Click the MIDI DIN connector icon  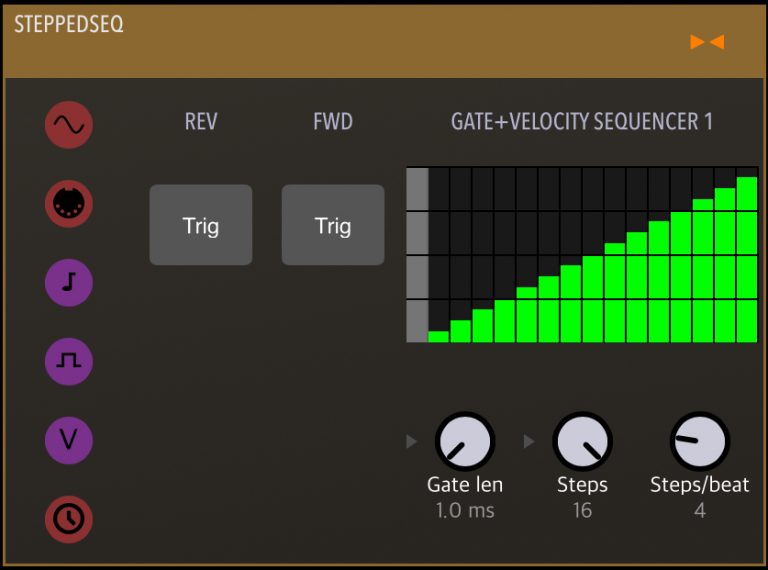click(x=69, y=204)
